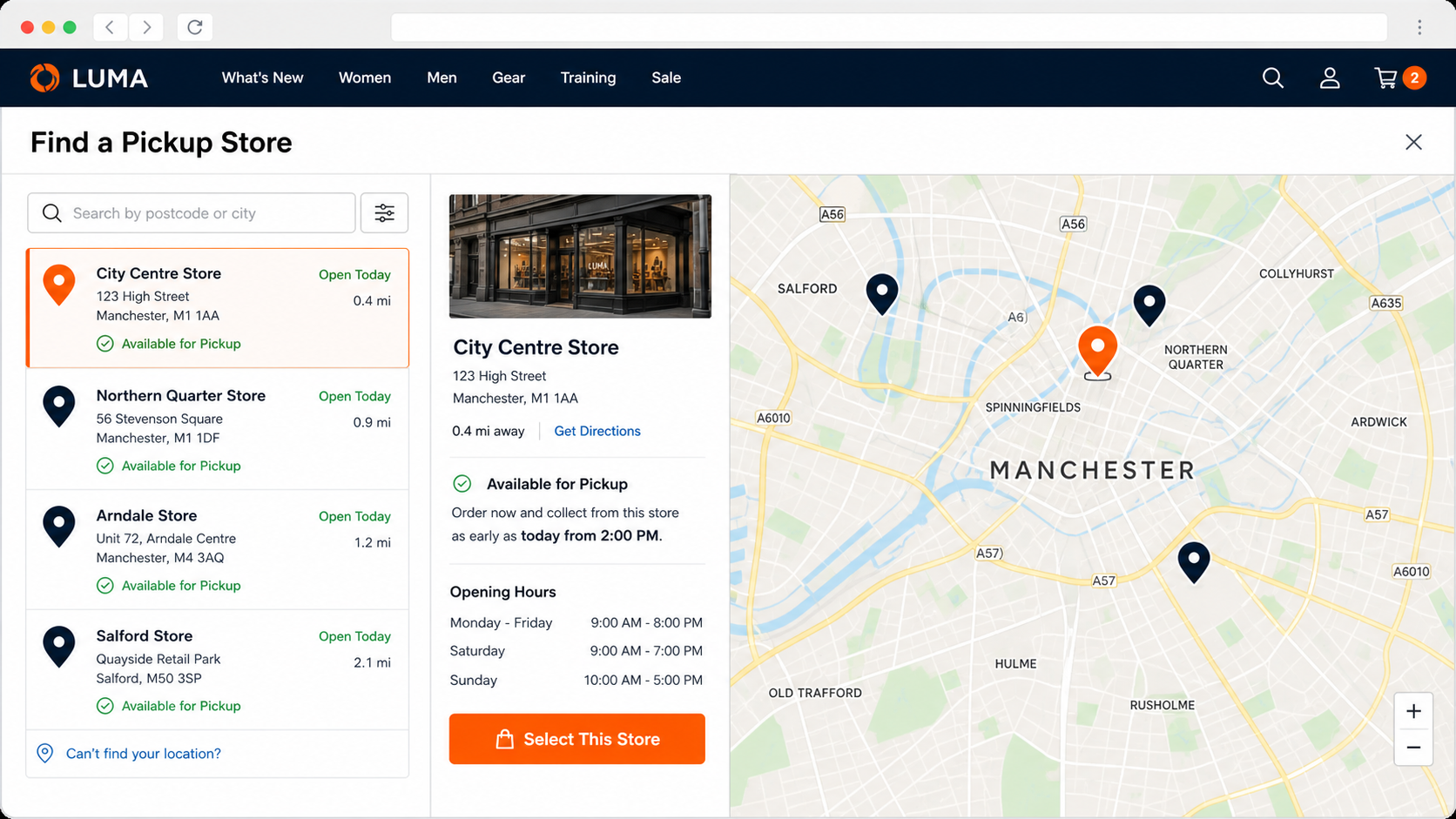Screen dimensions: 1456x819
Task: Open the user account icon
Action: [1330, 78]
